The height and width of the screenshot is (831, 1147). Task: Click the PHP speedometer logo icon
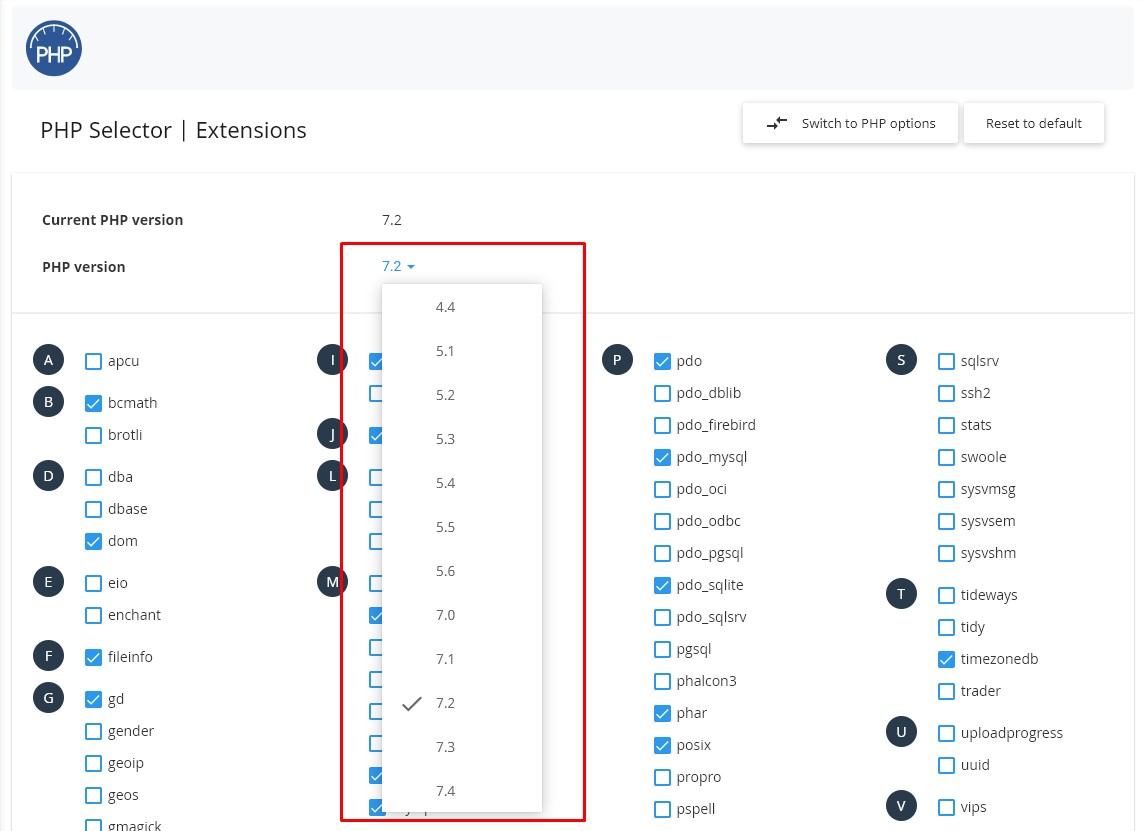[54, 48]
